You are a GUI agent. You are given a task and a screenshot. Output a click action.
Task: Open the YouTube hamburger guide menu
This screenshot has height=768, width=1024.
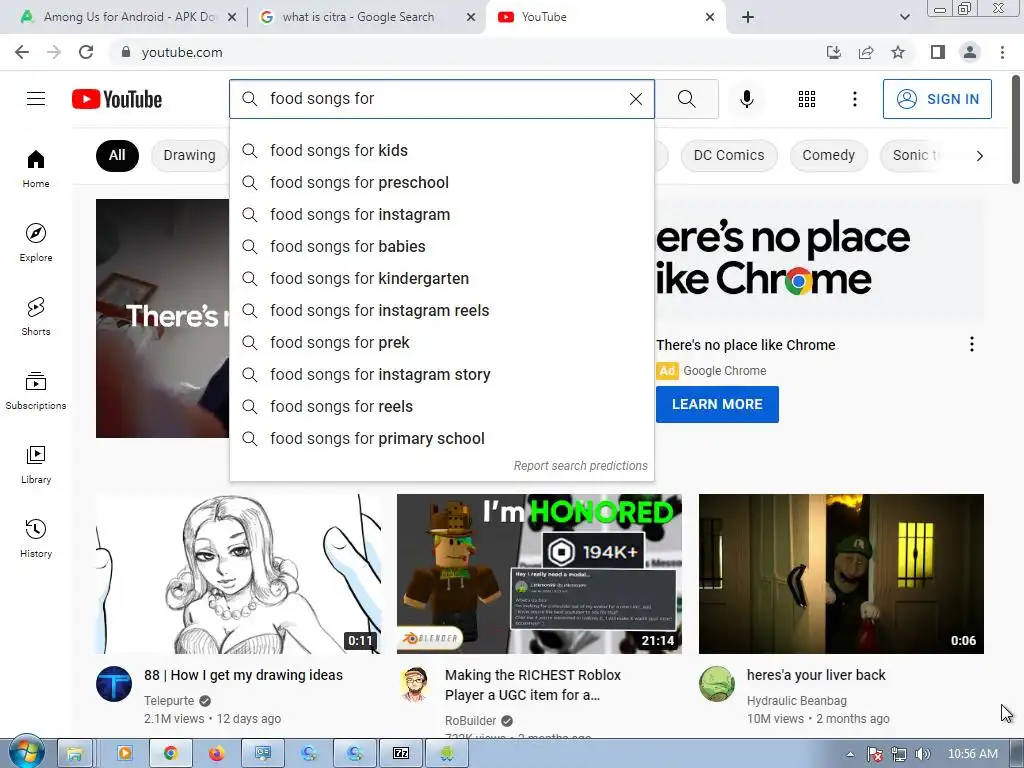click(36, 99)
